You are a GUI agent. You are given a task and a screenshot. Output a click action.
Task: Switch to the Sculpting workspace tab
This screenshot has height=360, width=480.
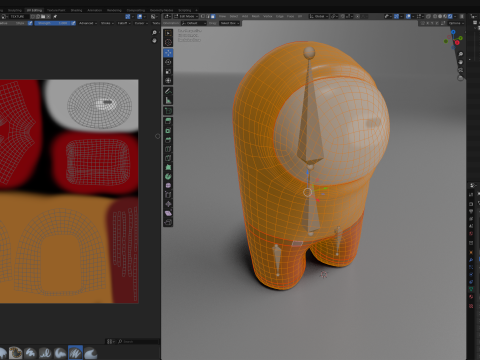(x=14, y=10)
